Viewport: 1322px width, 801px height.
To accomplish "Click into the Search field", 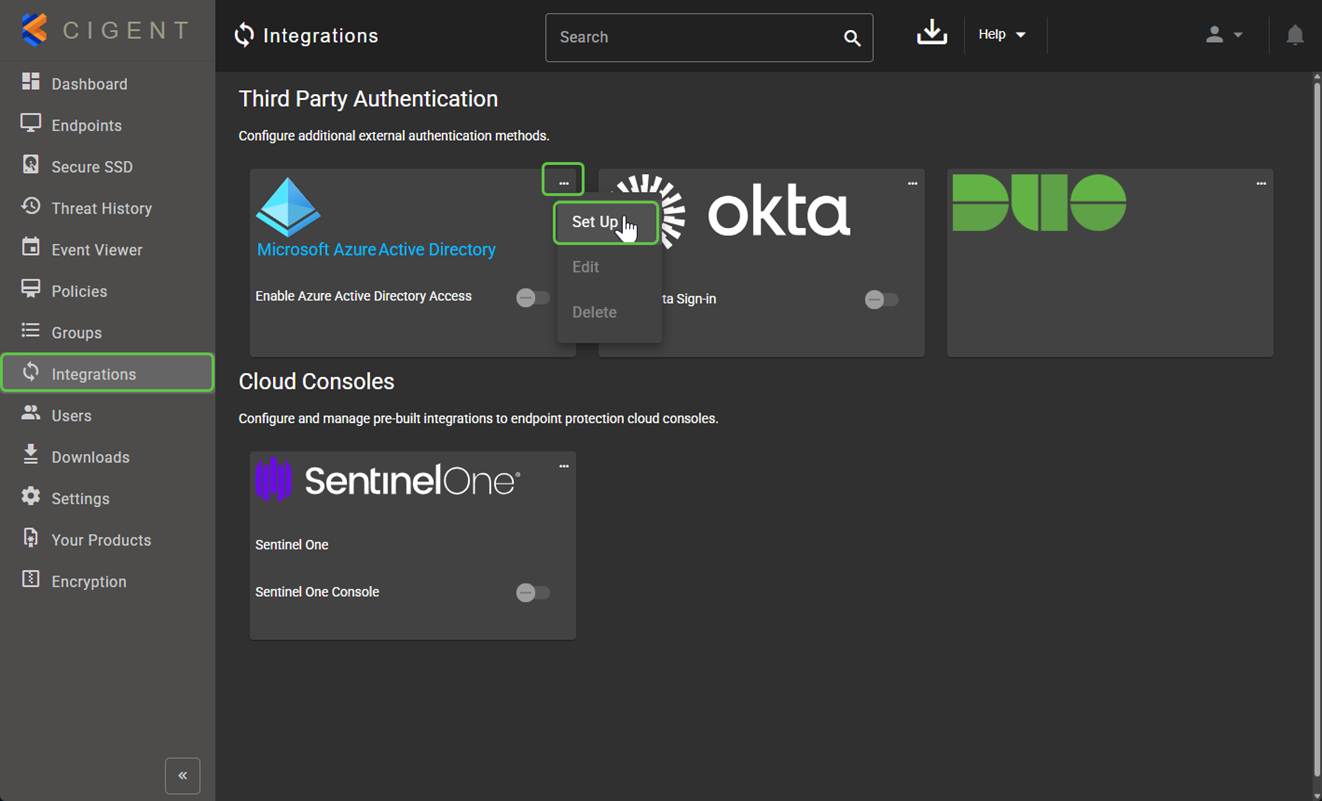I will (x=709, y=38).
